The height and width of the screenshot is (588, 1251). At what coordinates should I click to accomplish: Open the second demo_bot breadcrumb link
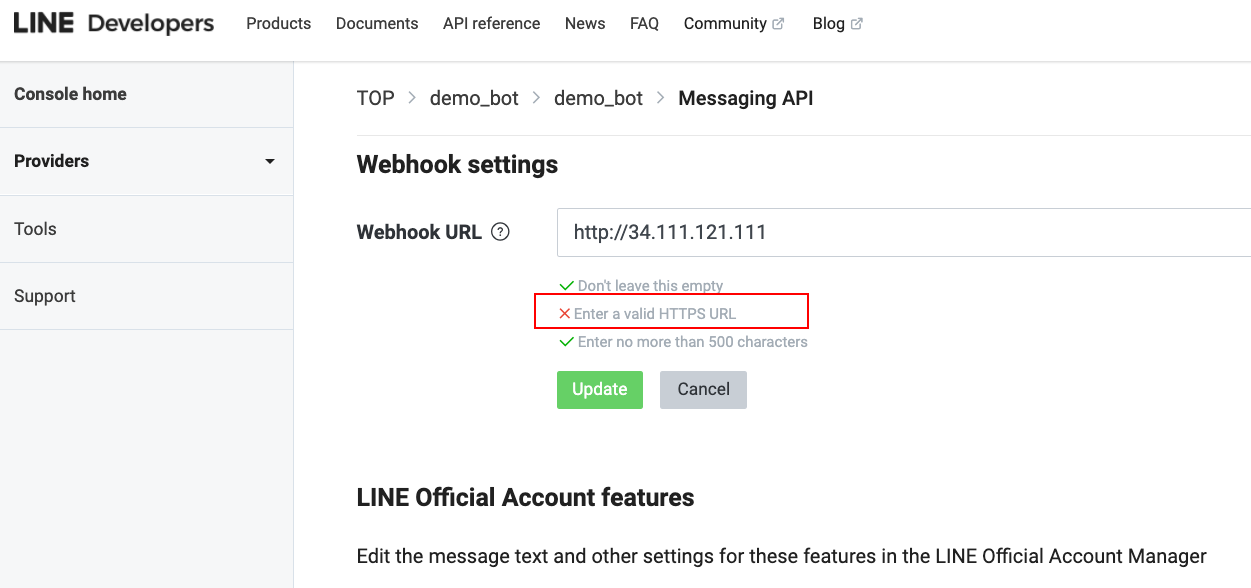pyautogui.click(x=598, y=98)
